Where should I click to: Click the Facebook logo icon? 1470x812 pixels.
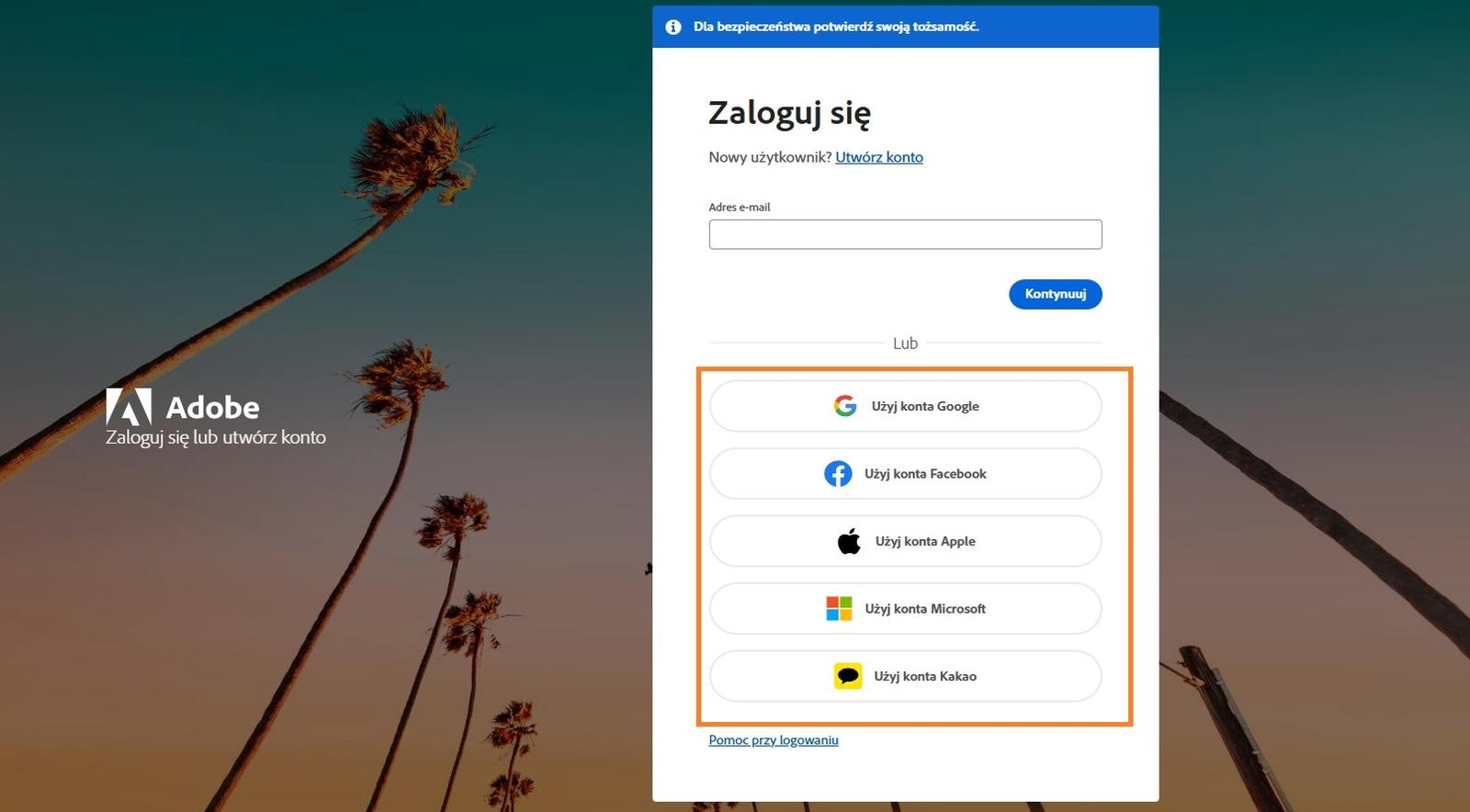coord(838,474)
